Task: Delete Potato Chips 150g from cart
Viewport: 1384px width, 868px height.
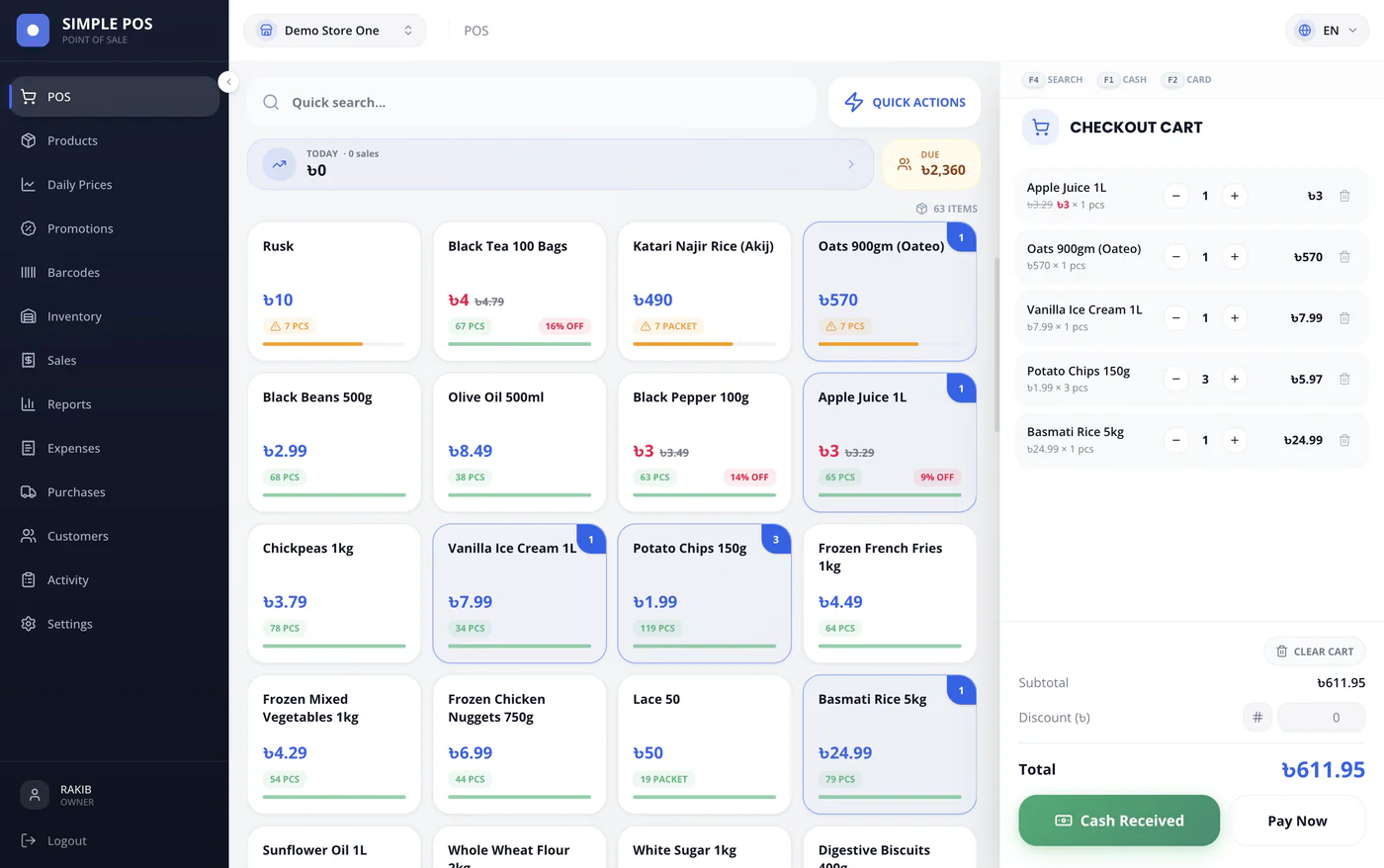Action: pyautogui.click(x=1344, y=379)
